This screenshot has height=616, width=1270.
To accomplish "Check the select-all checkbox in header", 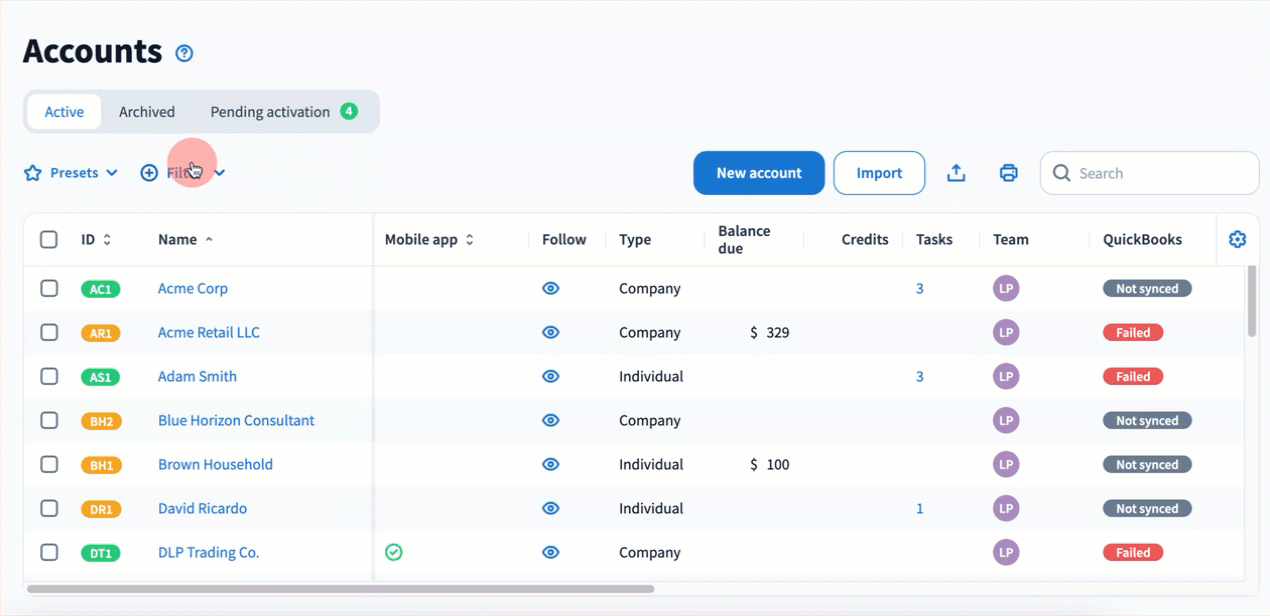I will (x=49, y=240).
